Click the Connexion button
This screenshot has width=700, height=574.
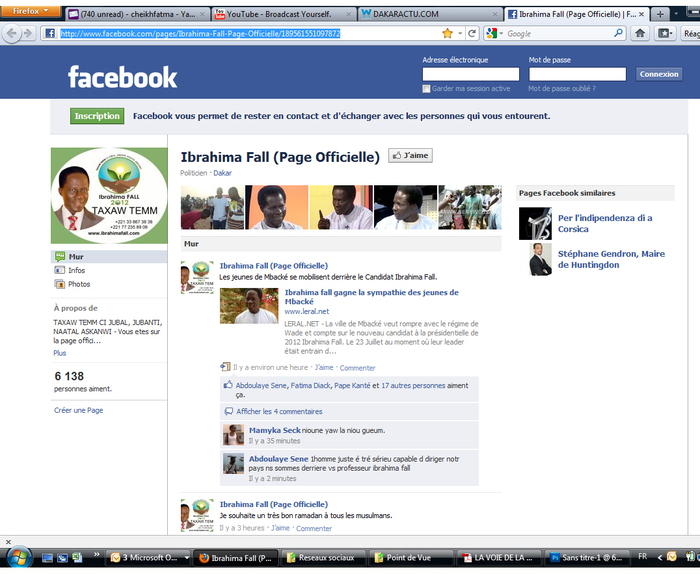(659, 74)
